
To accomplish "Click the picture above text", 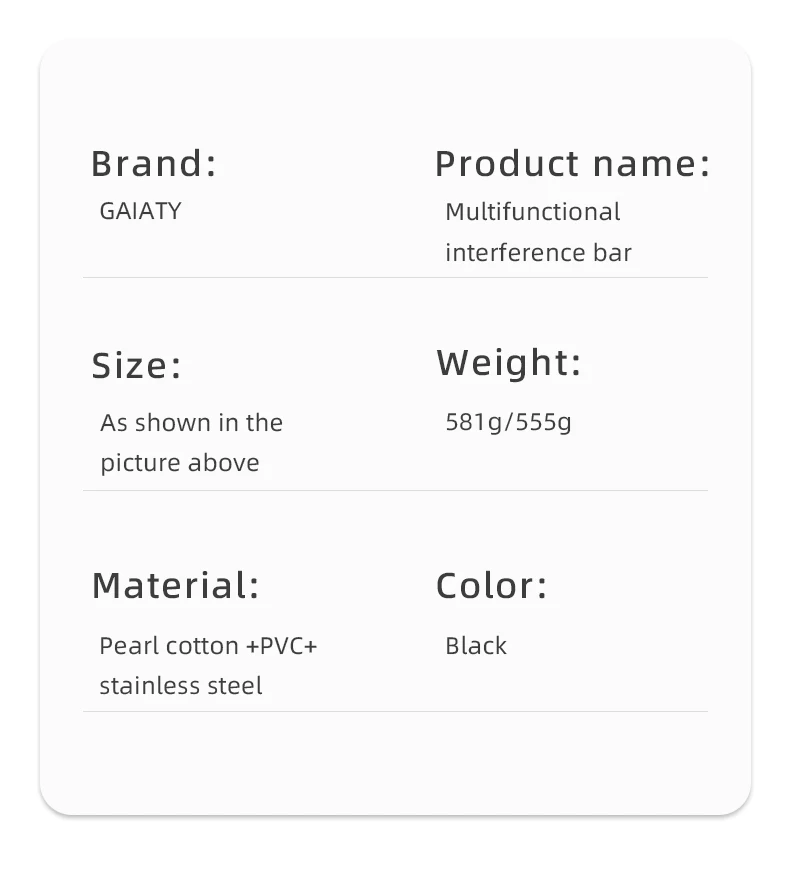I will click(x=179, y=463).
